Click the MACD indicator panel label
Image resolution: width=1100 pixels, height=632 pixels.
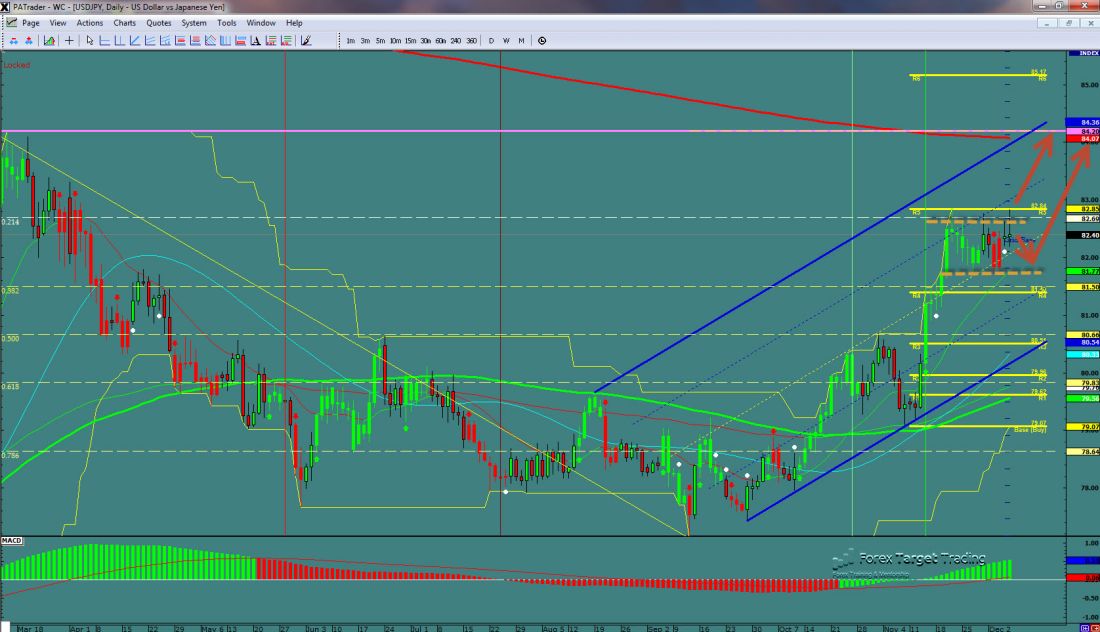click(x=12, y=540)
